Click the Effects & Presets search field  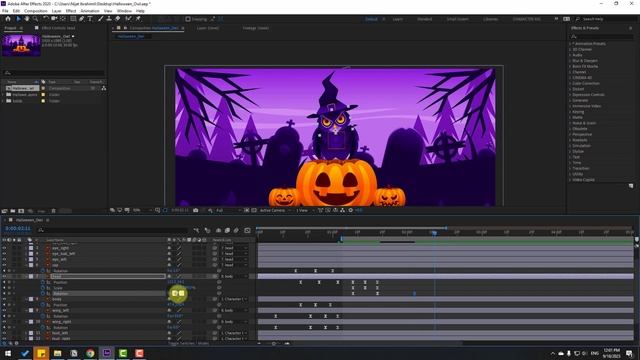click(x=602, y=37)
